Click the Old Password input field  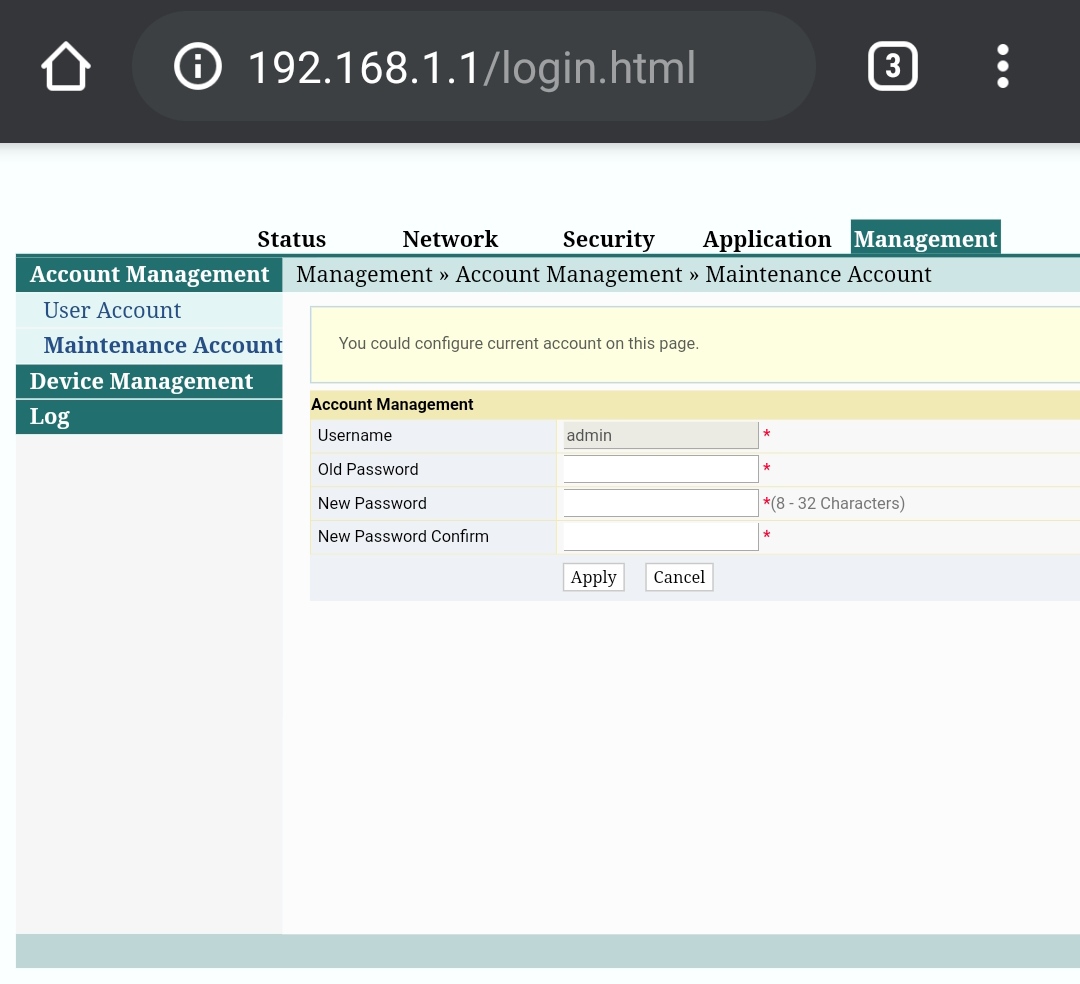tap(660, 468)
